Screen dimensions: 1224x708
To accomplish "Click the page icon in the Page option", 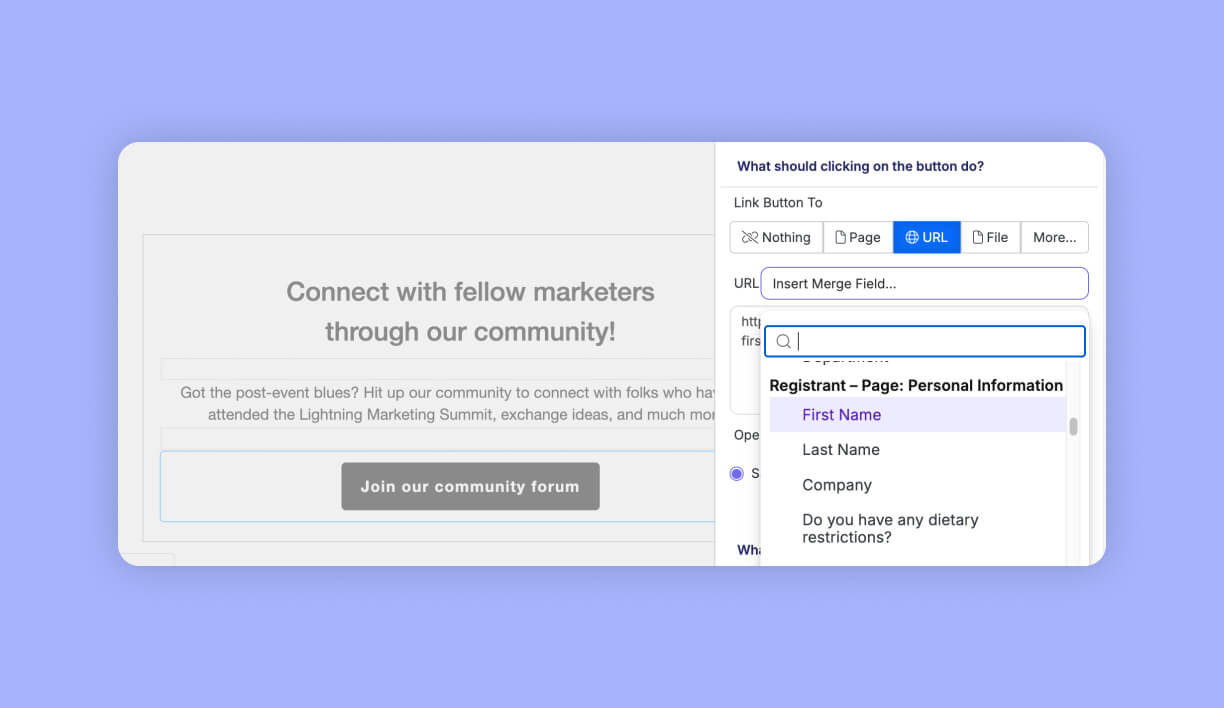I will (x=840, y=237).
